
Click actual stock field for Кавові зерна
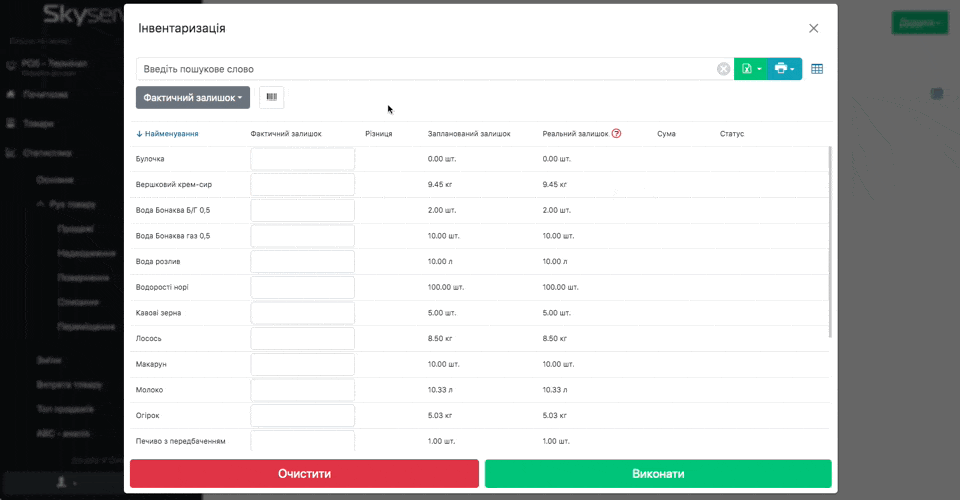tap(302, 313)
